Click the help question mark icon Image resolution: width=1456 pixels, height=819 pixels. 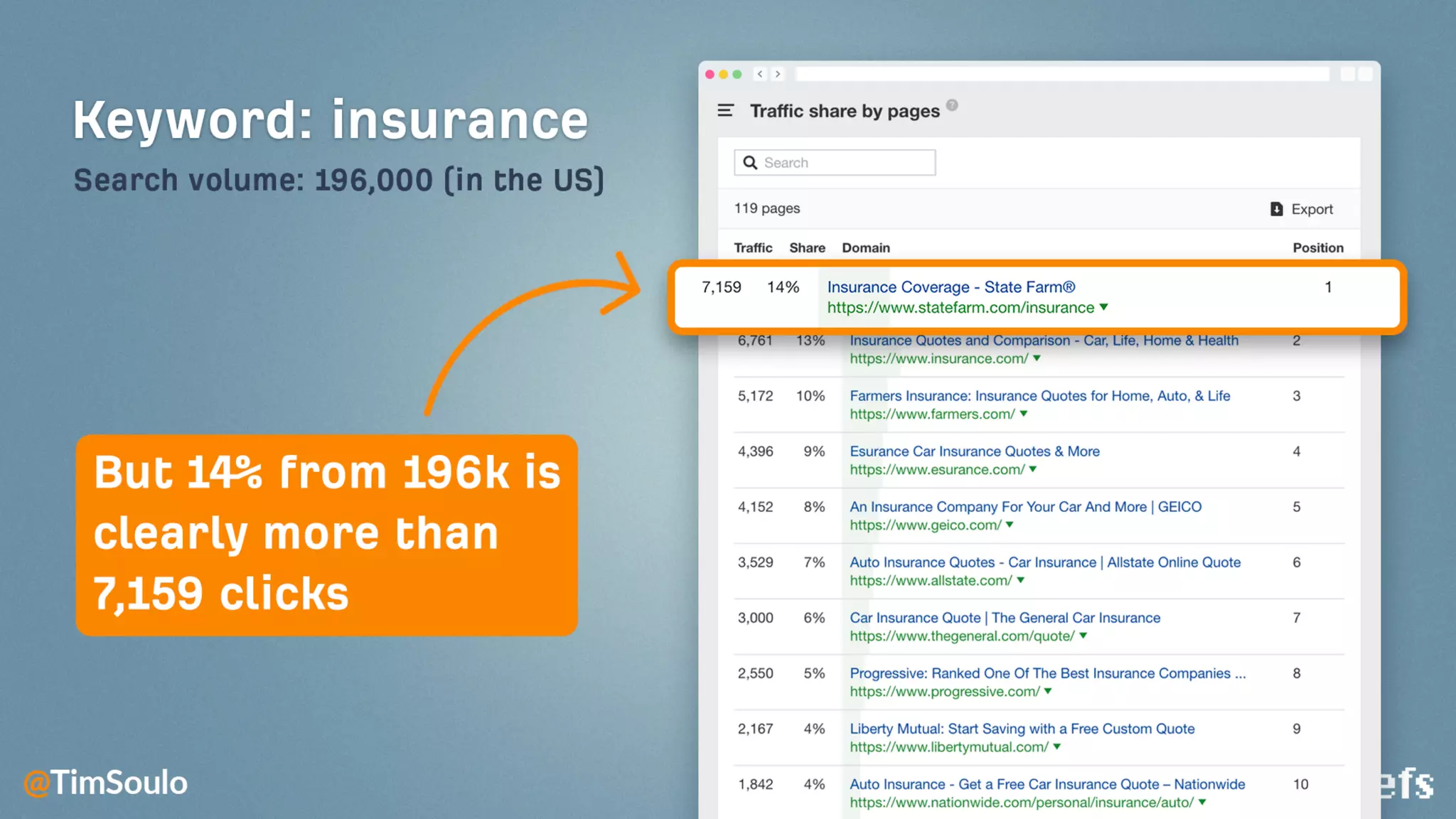click(x=952, y=105)
